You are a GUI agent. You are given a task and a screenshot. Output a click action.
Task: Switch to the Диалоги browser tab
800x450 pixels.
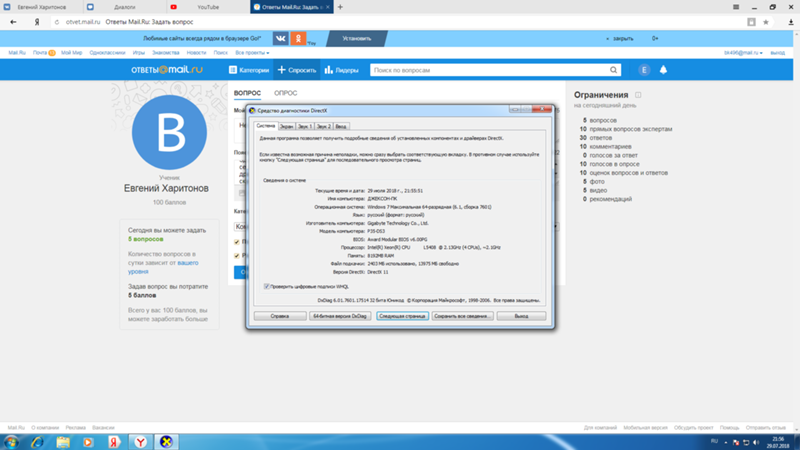click(x=124, y=7)
